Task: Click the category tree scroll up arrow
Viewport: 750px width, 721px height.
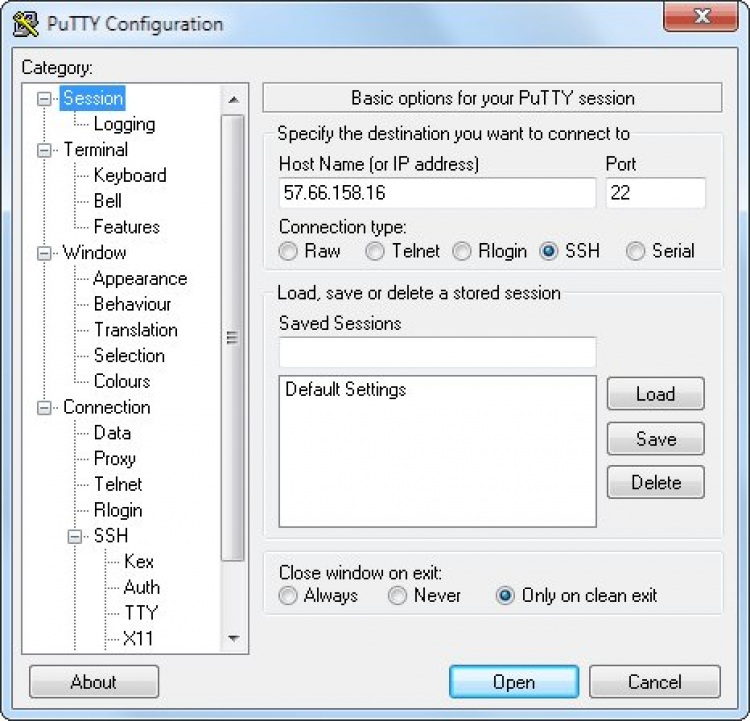Action: point(233,100)
